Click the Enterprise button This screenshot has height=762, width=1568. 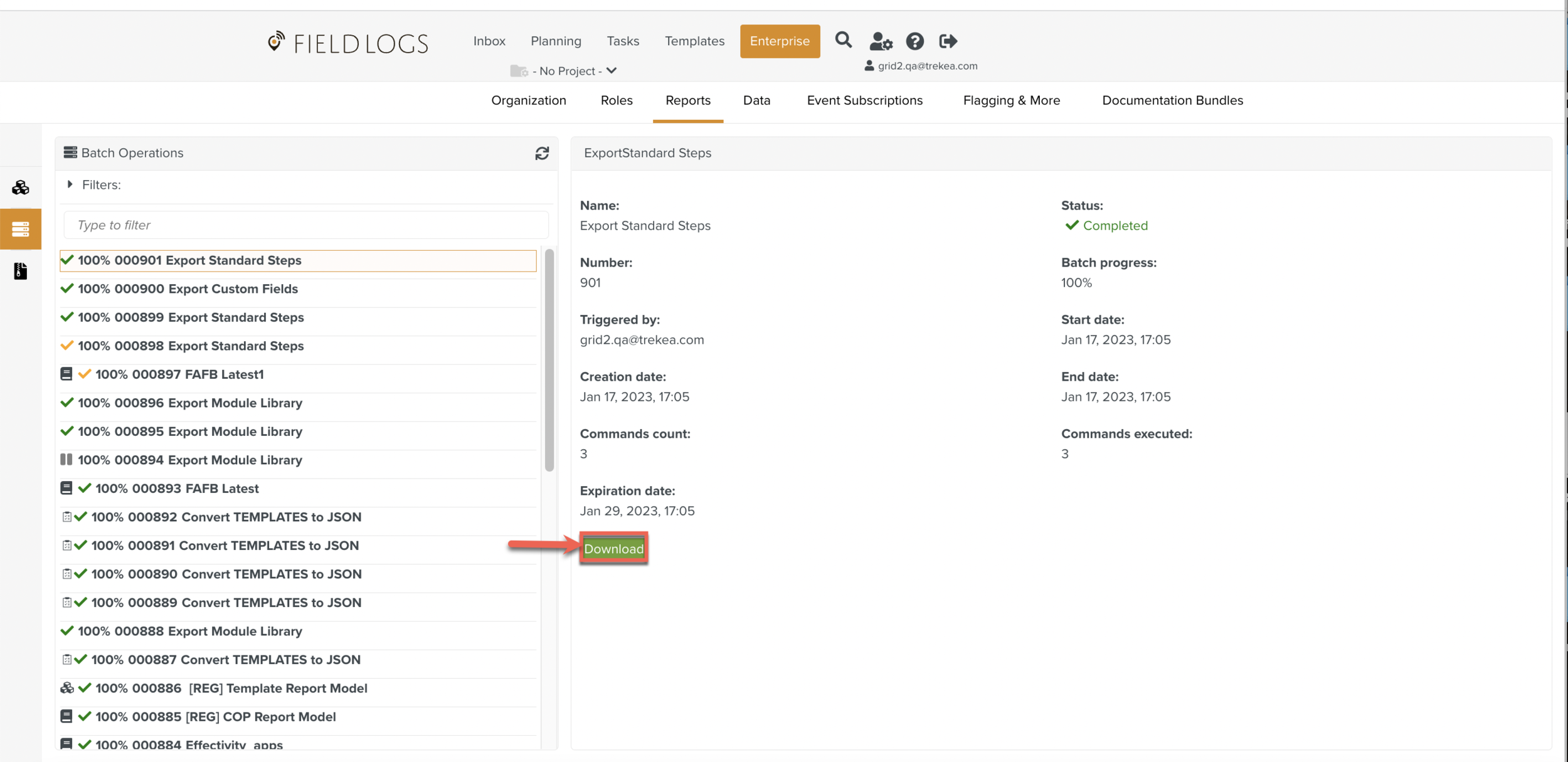(x=779, y=41)
